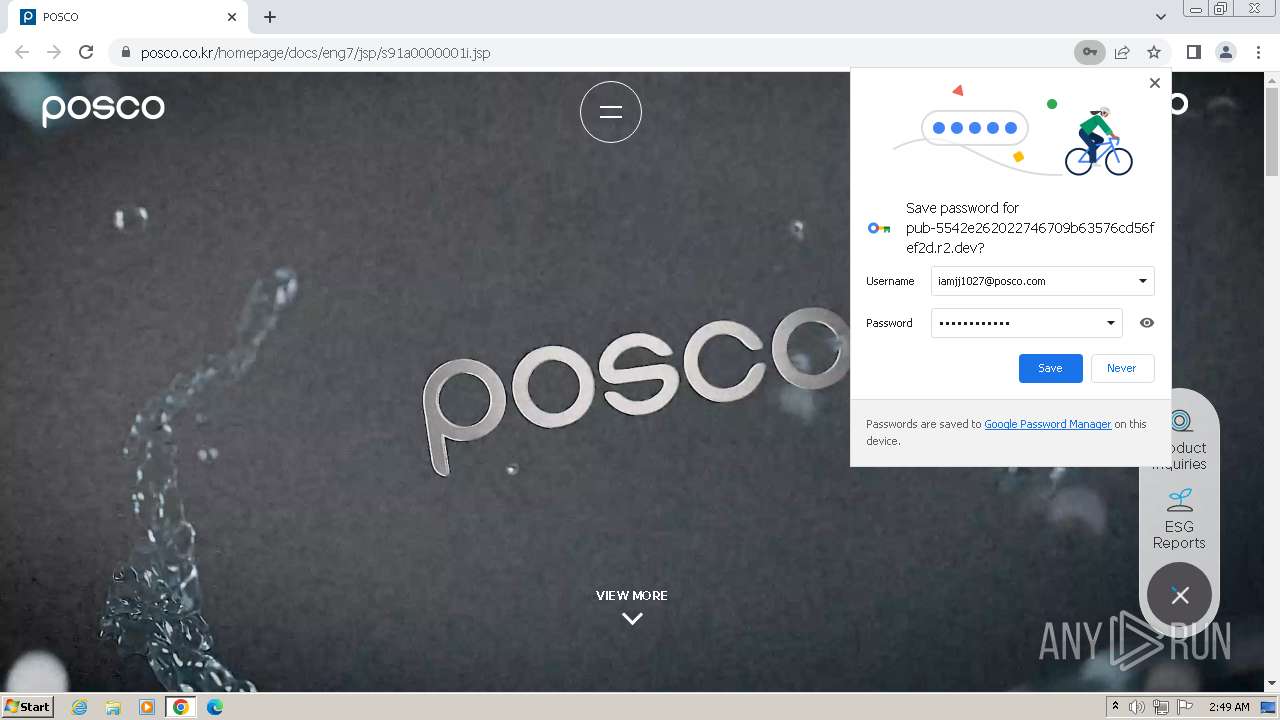Click the password key icon in address bar
Viewport: 1280px width, 720px height.
click(x=1090, y=52)
